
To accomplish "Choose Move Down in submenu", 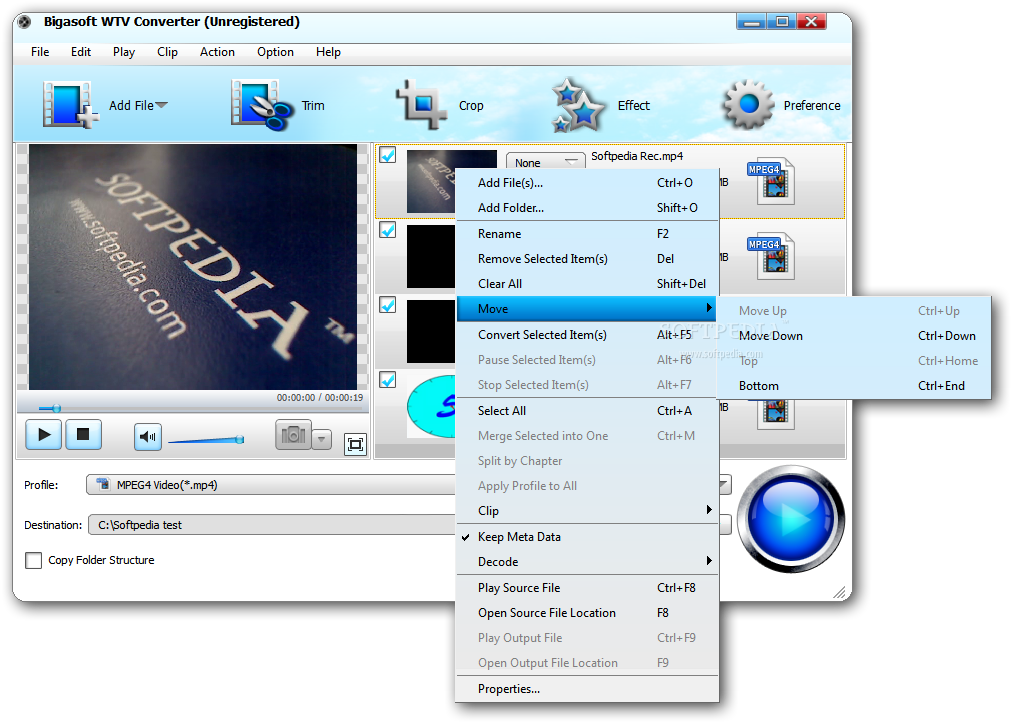I will [855, 336].
